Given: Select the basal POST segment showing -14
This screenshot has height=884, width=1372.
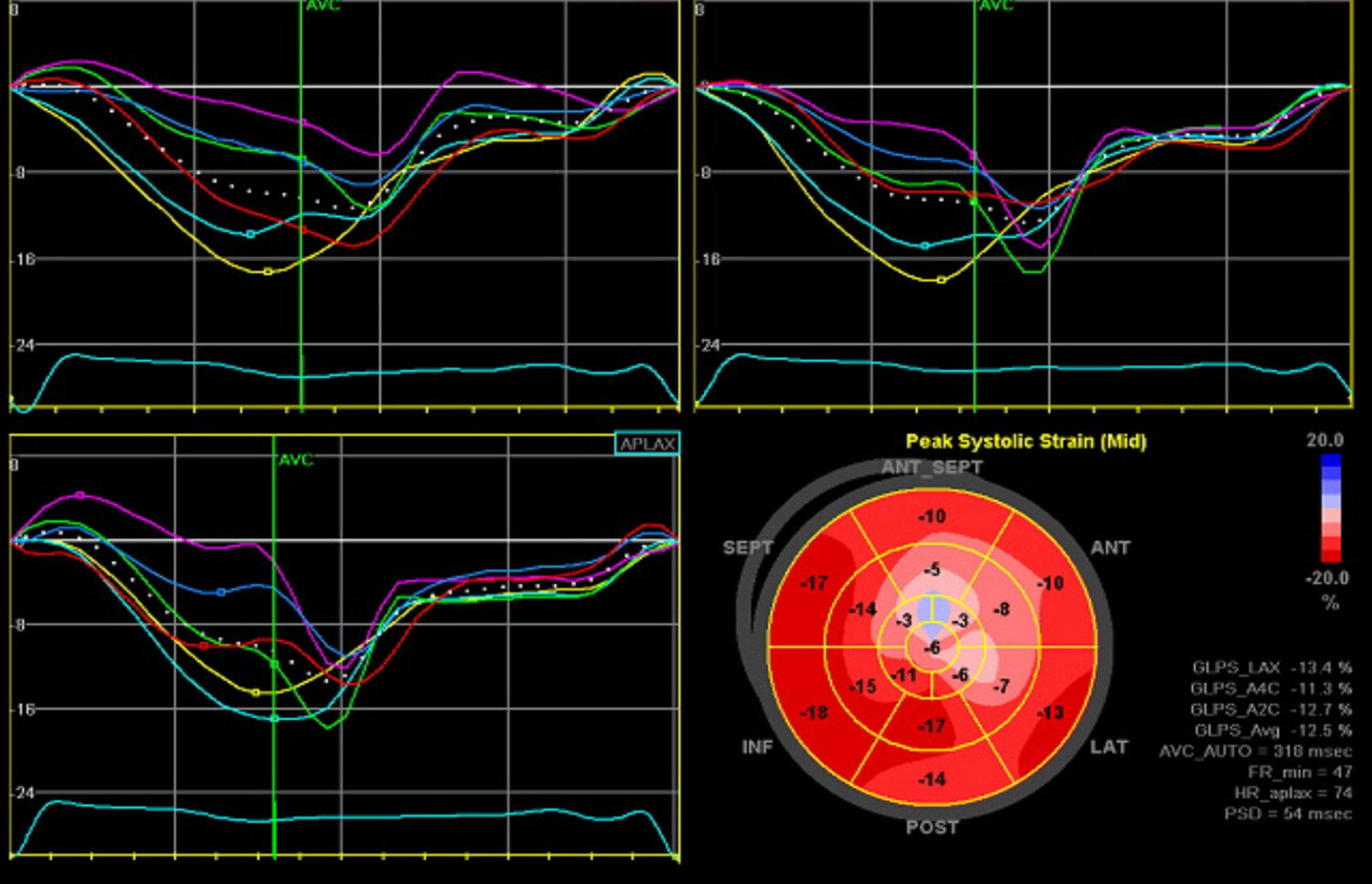Looking at the screenshot, I should (932, 779).
